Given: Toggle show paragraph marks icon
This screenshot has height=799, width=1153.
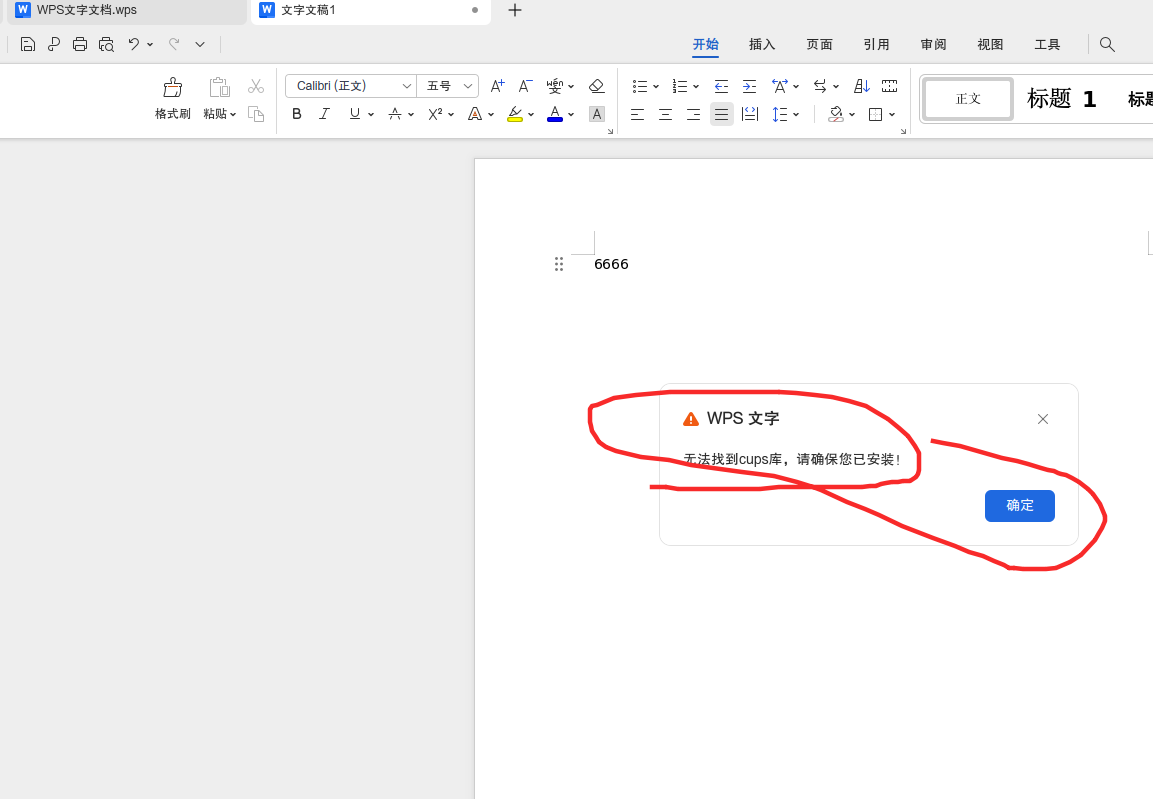Looking at the screenshot, I should pyautogui.click(x=890, y=86).
